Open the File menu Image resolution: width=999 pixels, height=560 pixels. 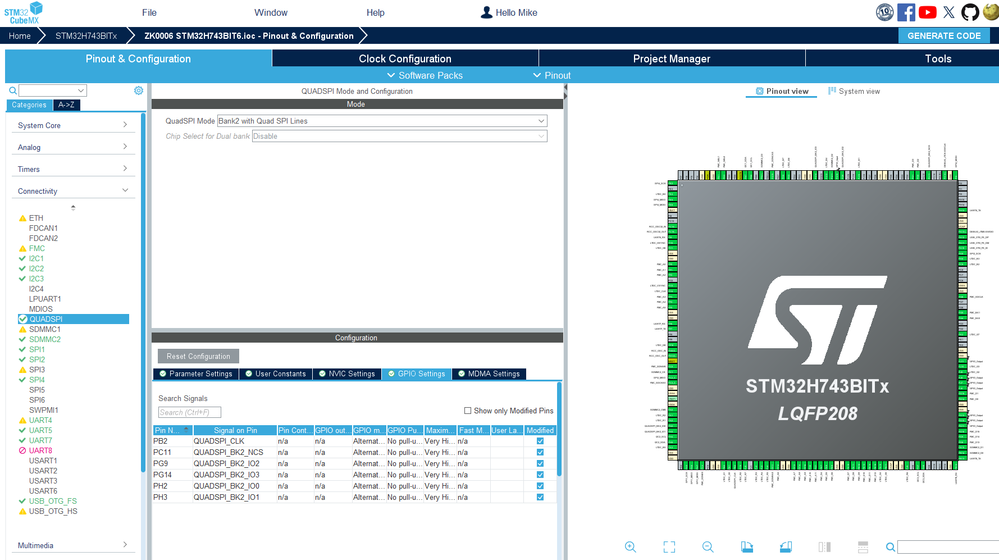(149, 12)
